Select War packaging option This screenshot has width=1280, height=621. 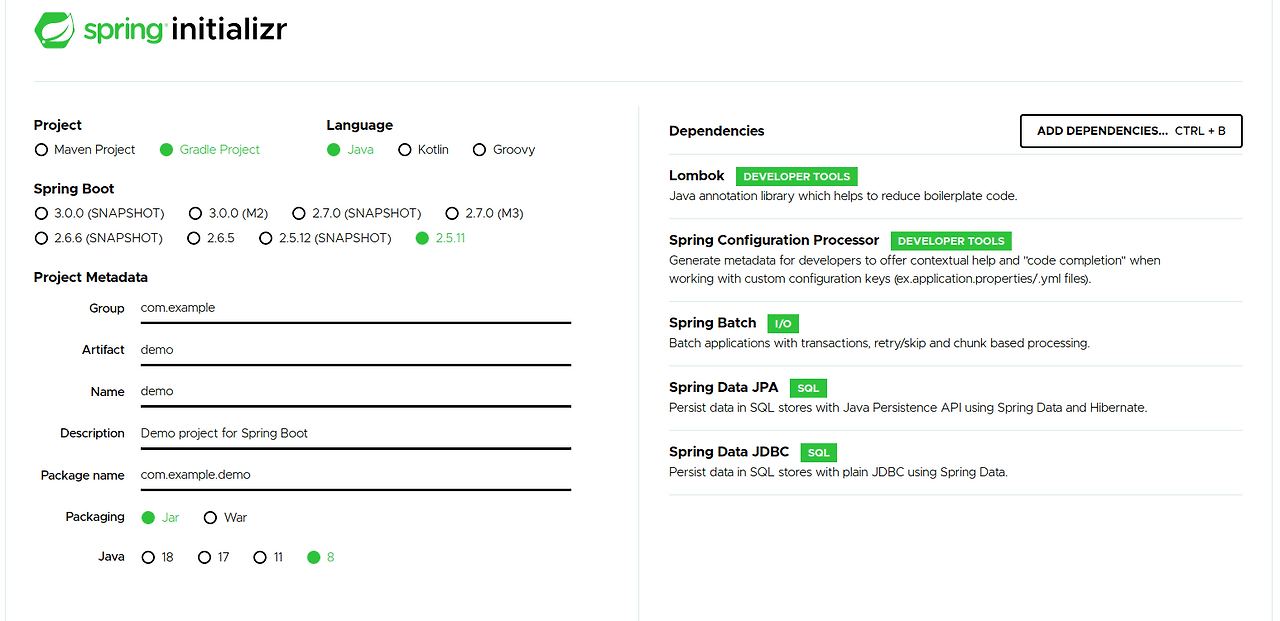pyautogui.click(x=210, y=518)
